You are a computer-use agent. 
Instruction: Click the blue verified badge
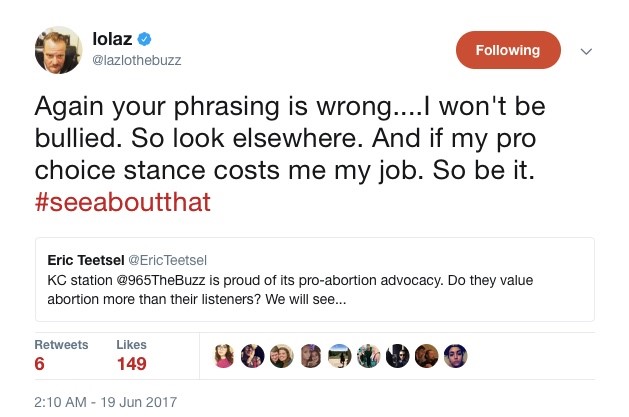click(x=144, y=40)
